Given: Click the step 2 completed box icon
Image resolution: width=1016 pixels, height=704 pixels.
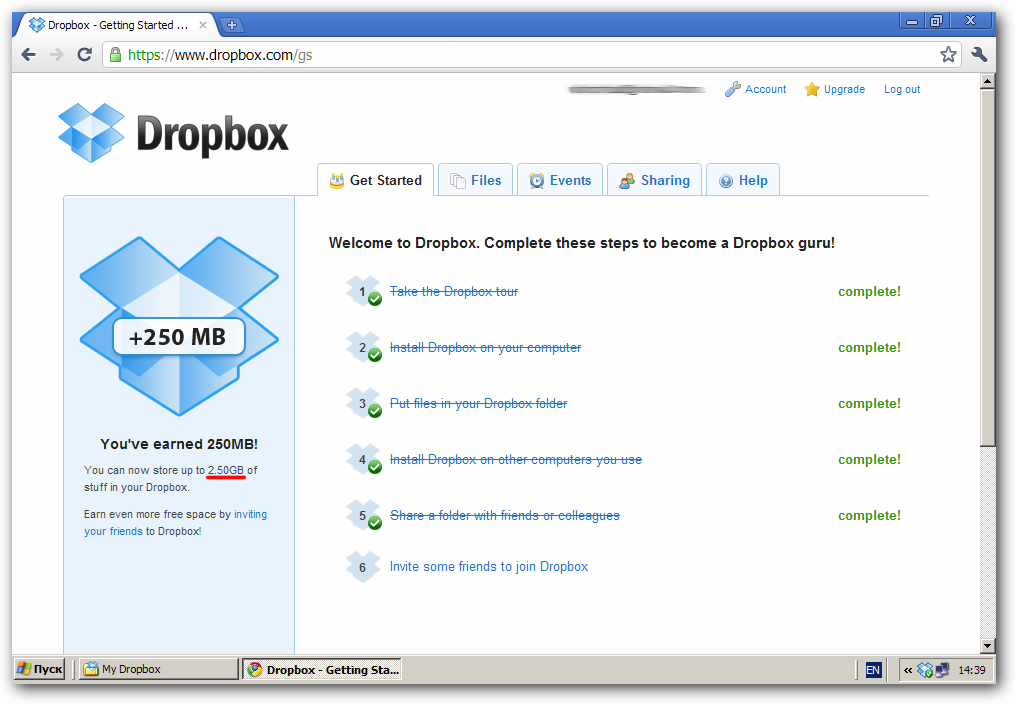Looking at the screenshot, I should [x=364, y=347].
